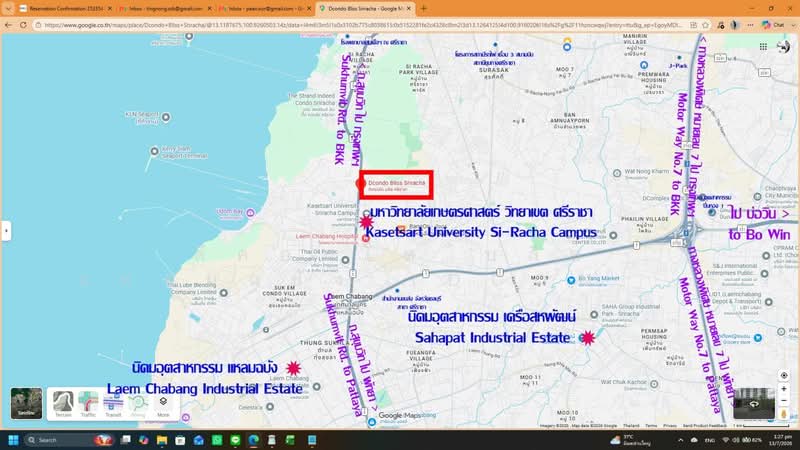Zoom in with the plus button
The height and width of the screenshot is (450, 800).
[784, 389]
